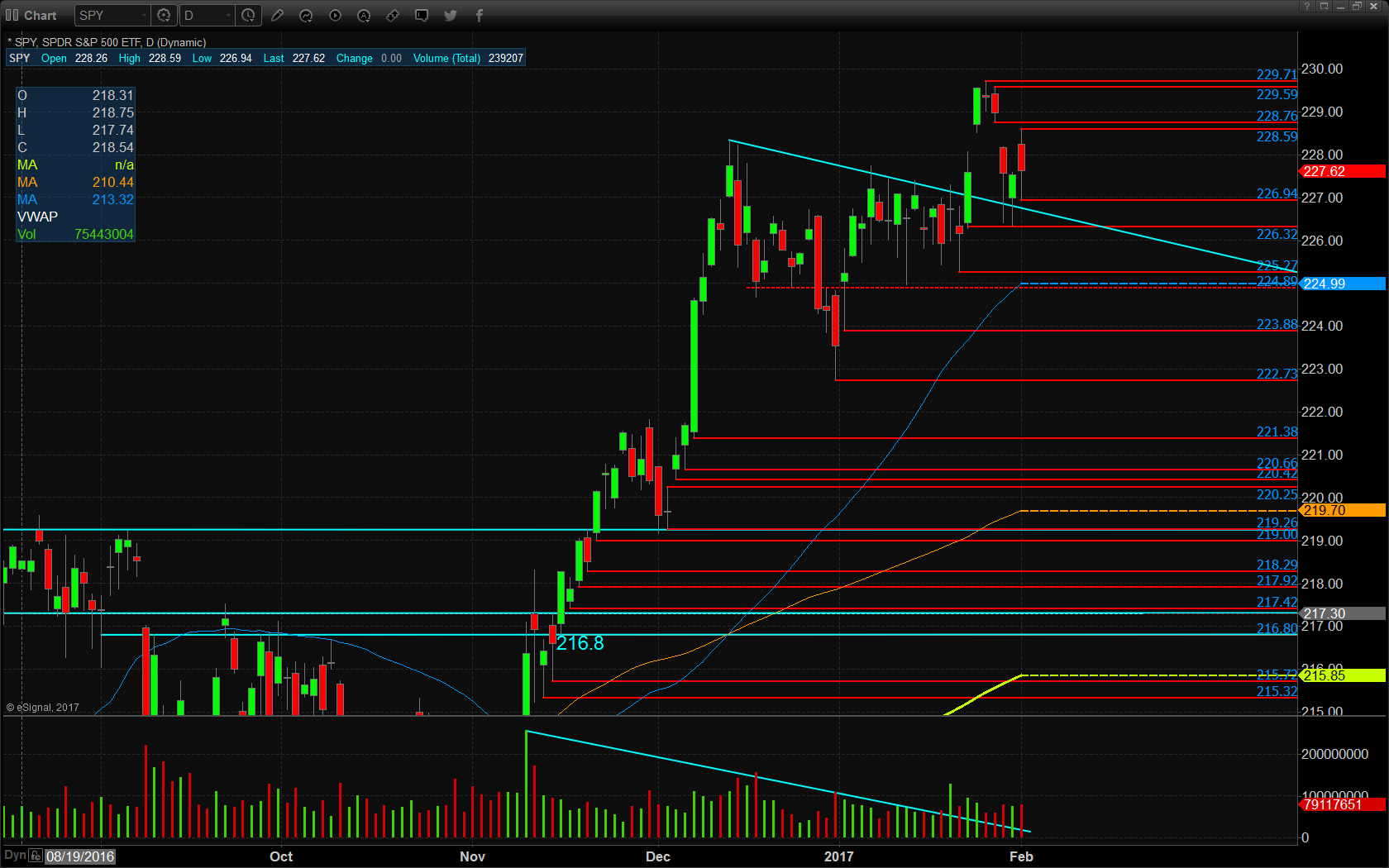
Task: Open the alerts 'A' circle icon
Action: 364,15
